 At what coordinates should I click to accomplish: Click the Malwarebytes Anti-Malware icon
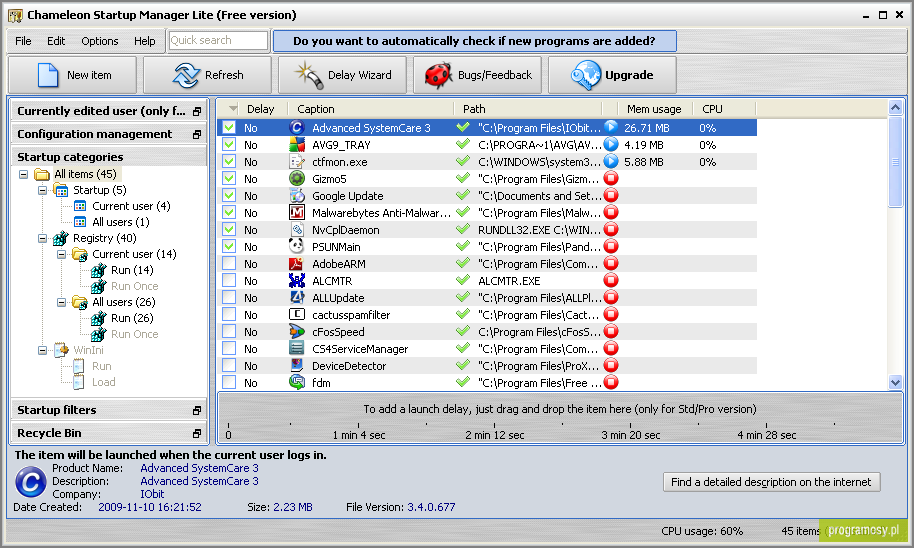point(297,212)
